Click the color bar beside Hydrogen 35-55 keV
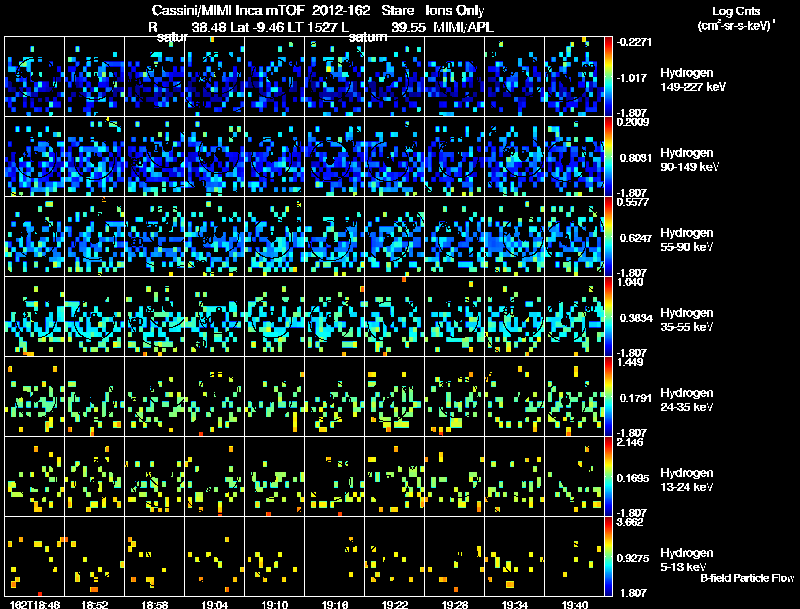Viewport: 800px width, 609px height. [x=608, y=317]
